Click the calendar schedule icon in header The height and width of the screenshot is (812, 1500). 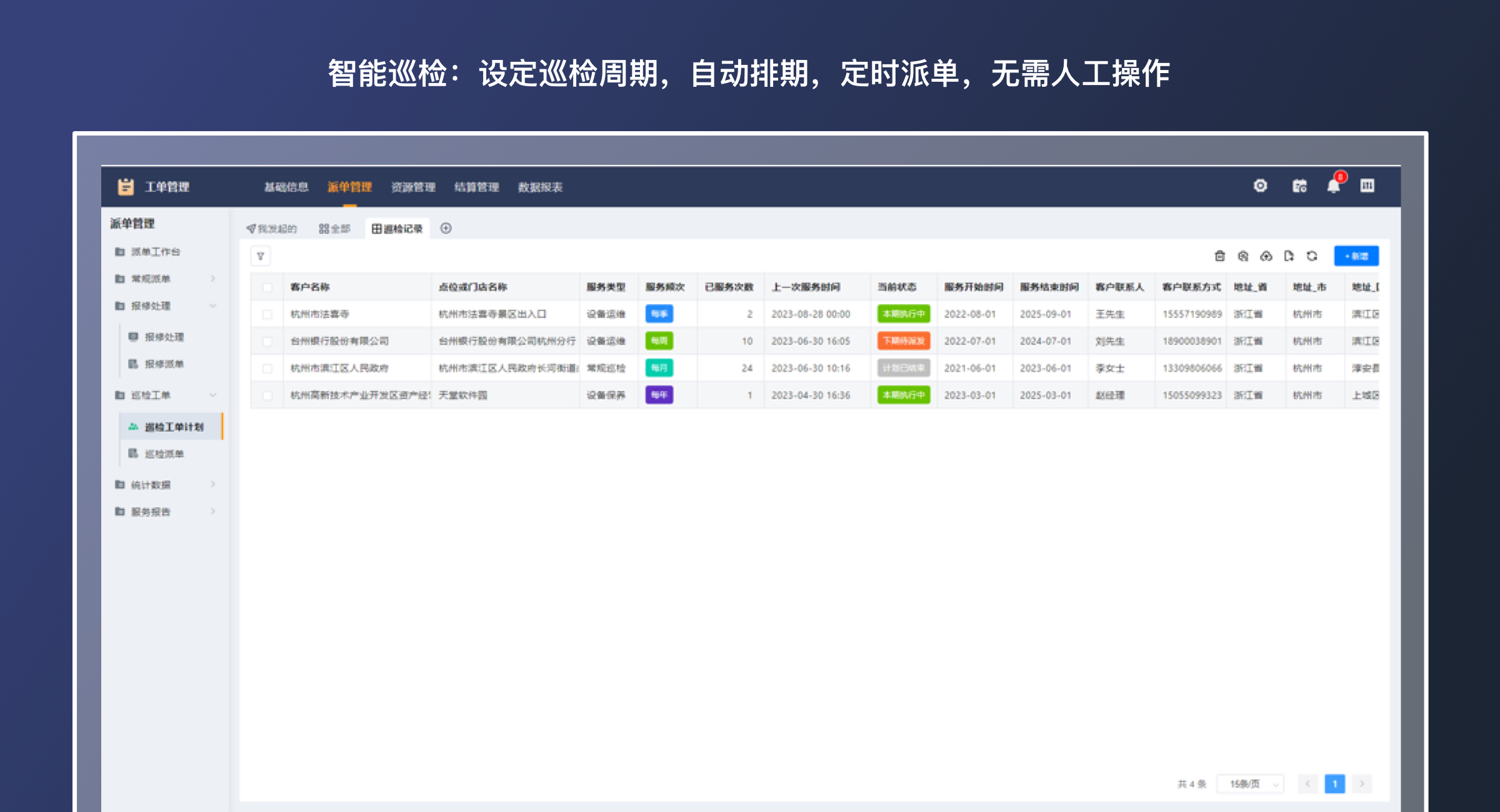point(1299,186)
